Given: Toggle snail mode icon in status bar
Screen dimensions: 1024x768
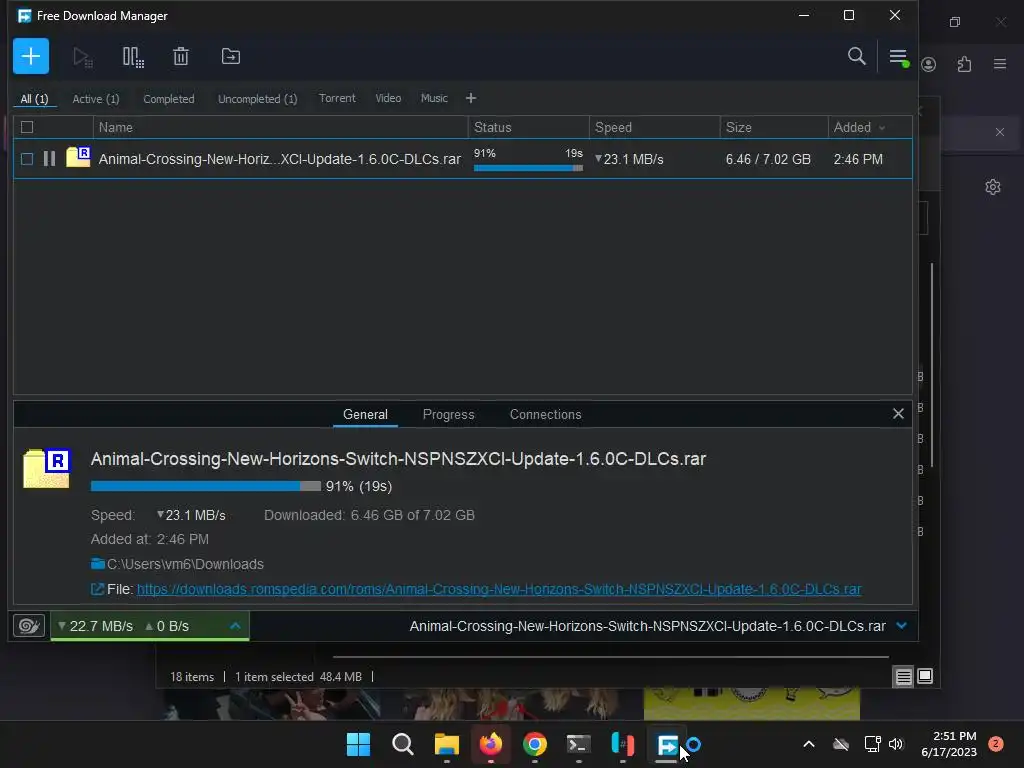Looking at the screenshot, I should pyautogui.click(x=29, y=626).
